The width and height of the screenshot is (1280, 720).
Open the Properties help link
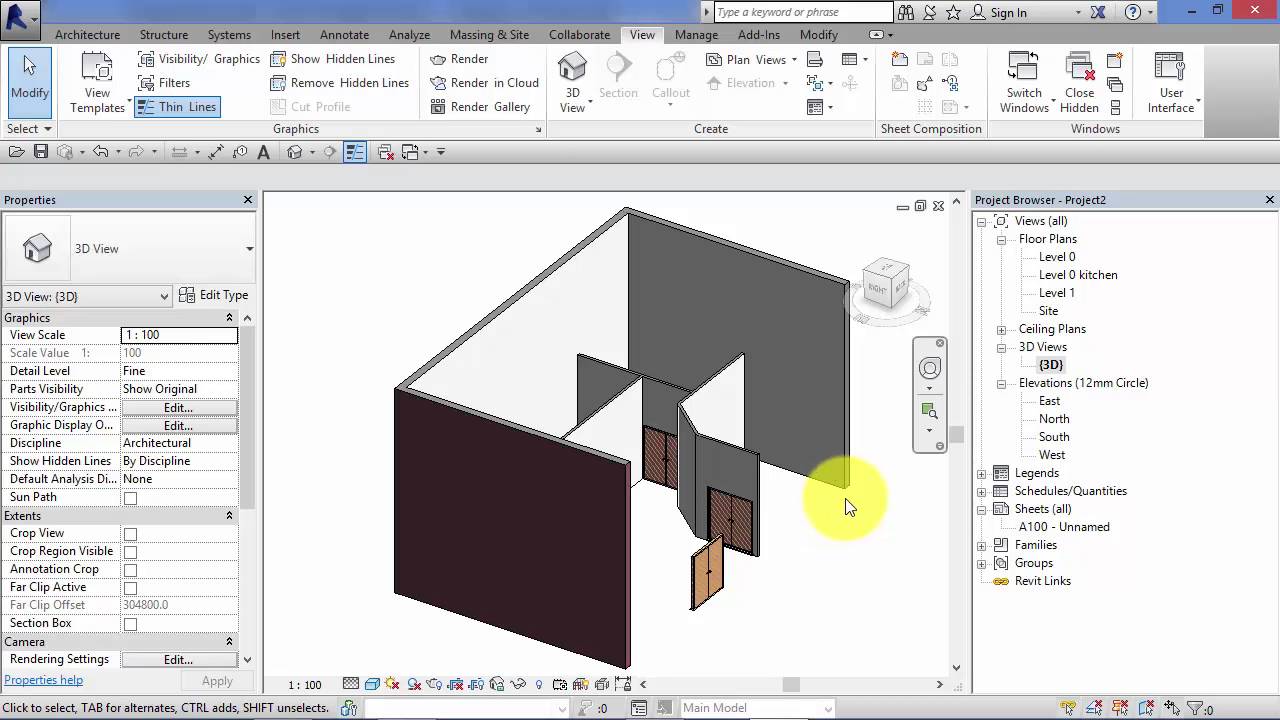coord(43,680)
